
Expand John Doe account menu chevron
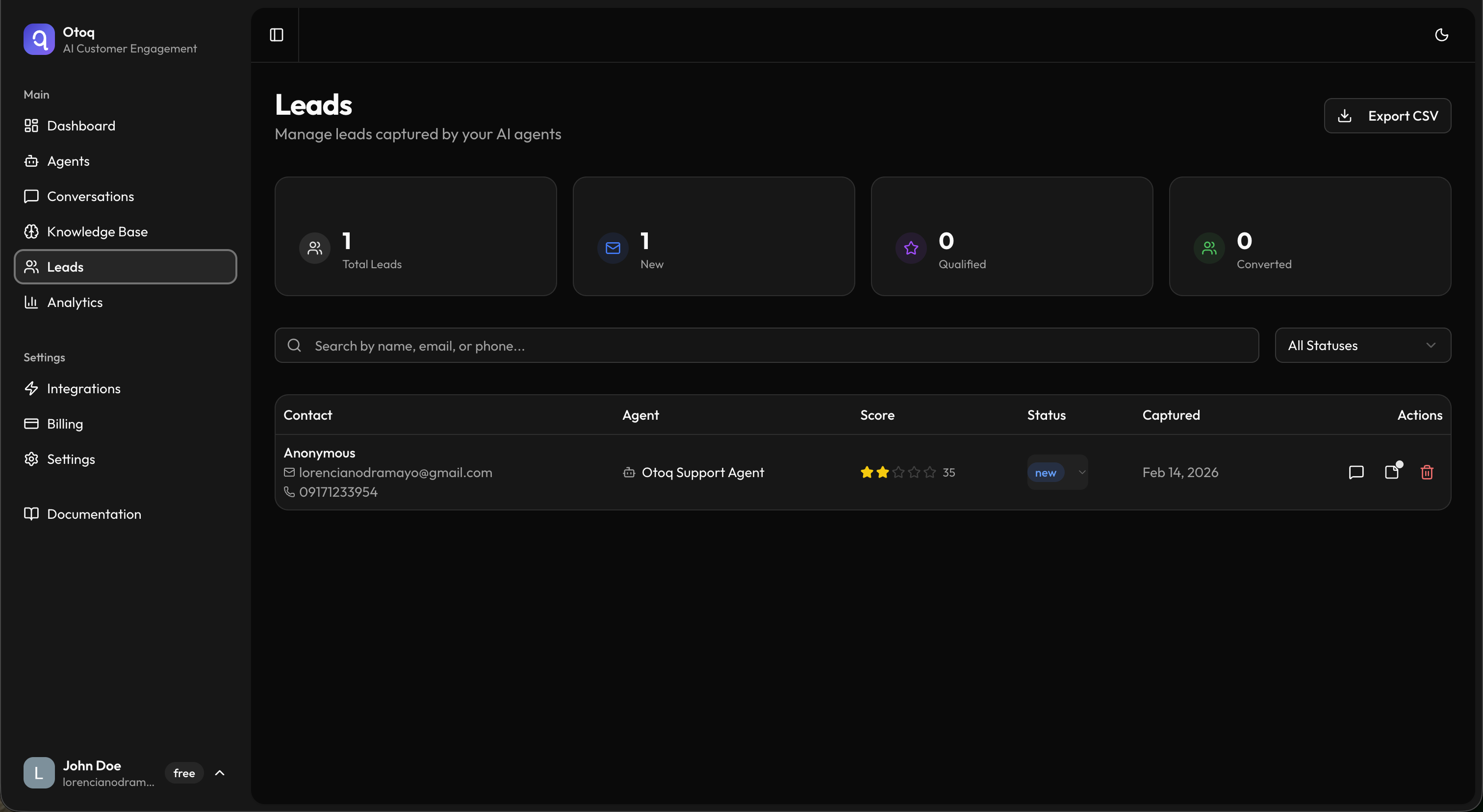tap(219, 773)
